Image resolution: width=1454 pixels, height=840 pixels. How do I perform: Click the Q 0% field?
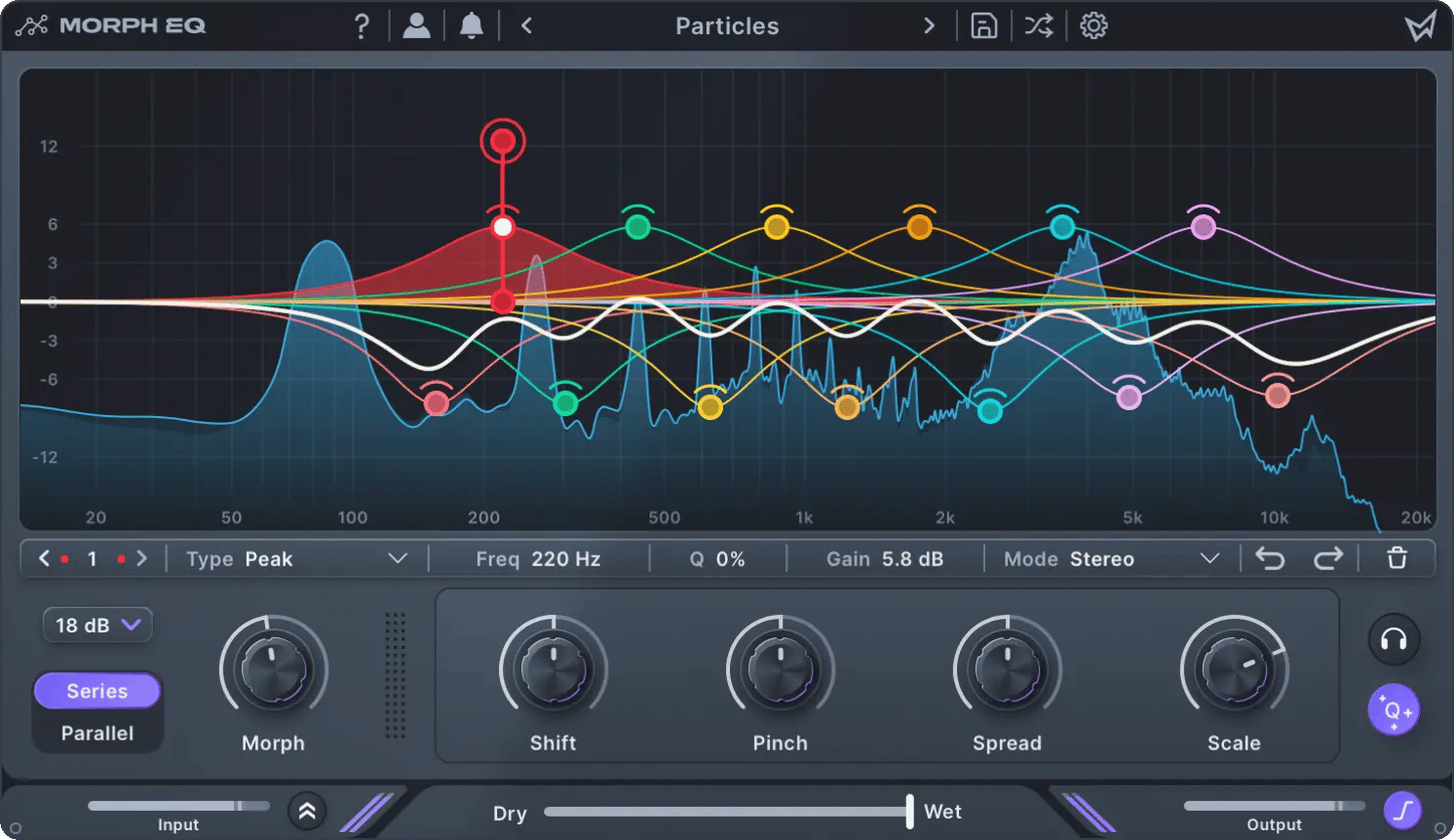tap(717, 558)
